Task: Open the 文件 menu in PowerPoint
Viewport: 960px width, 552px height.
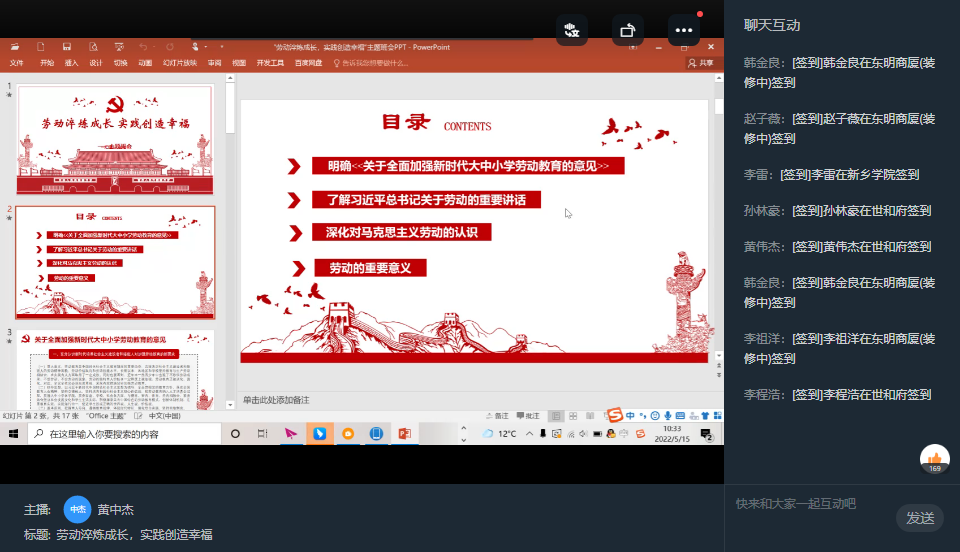Action: (x=16, y=63)
